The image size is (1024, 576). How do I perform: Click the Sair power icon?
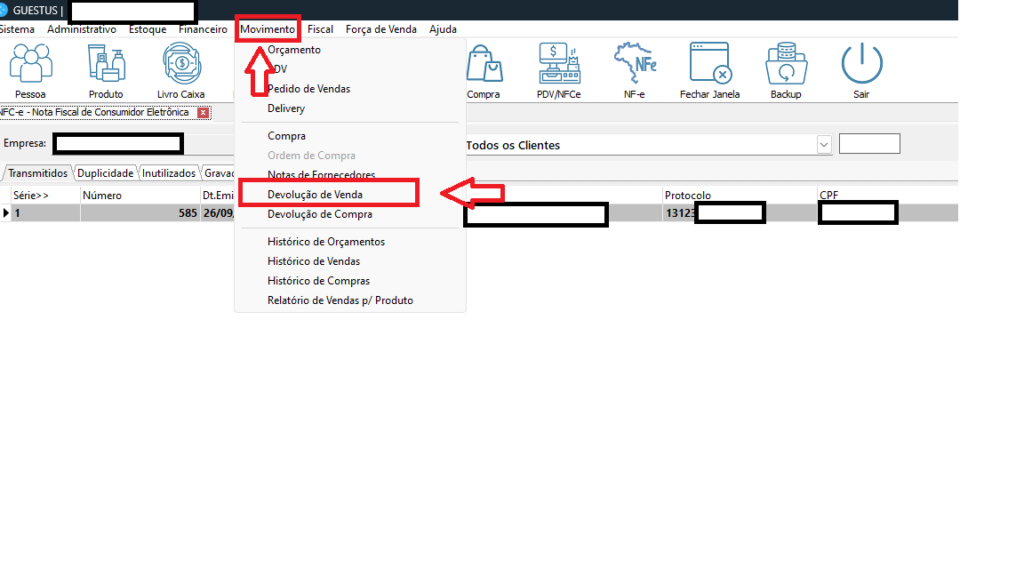(x=861, y=66)
